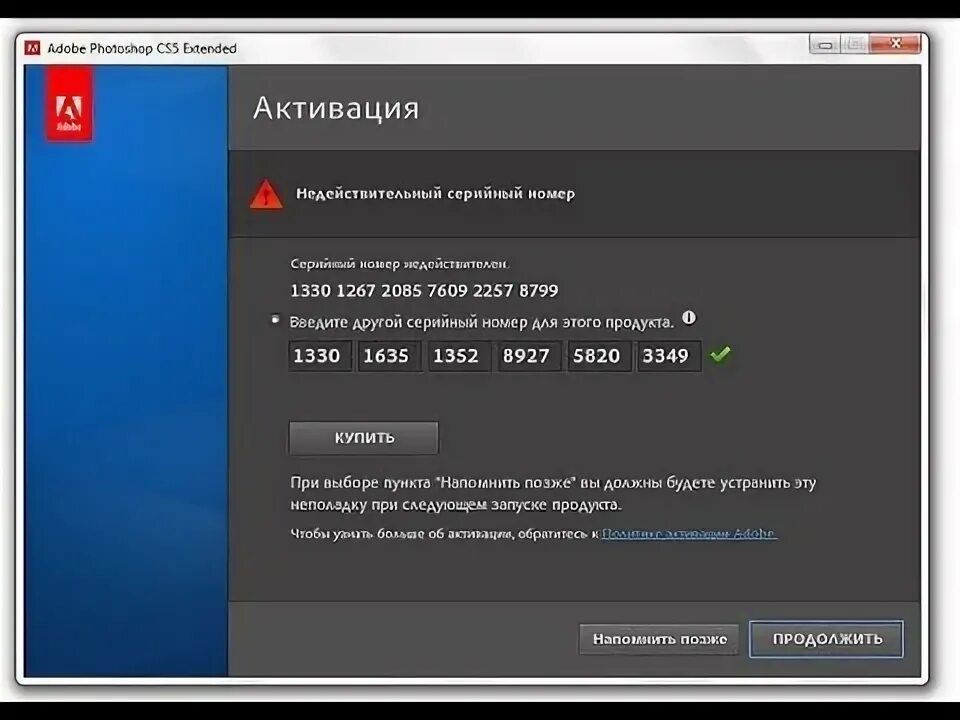960x720 pixels.
Task: Click the serial field containing 3349
Action: (x=669, y=356)
